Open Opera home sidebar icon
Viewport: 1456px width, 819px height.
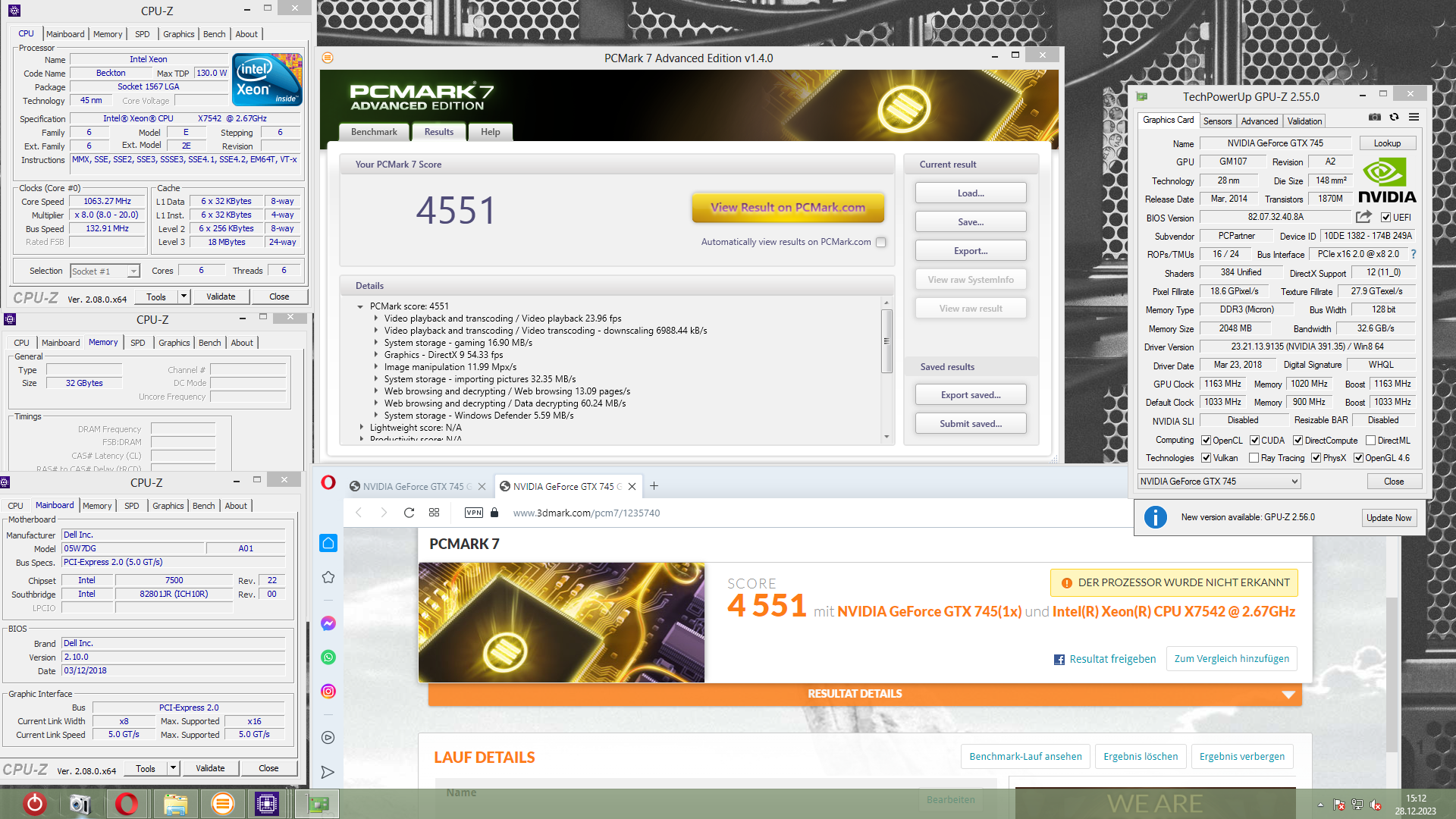click(x=328, y=543)
